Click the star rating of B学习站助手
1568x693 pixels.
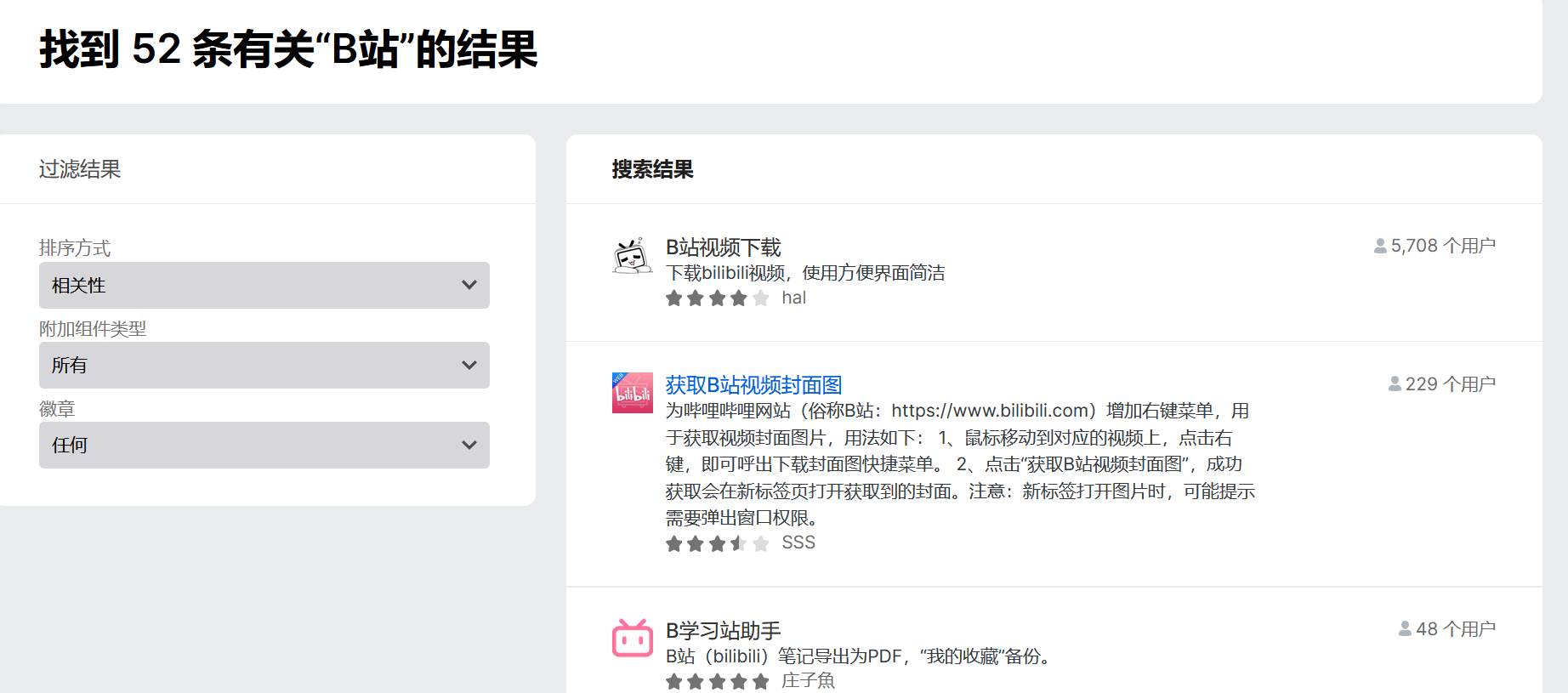pos(718,681)
